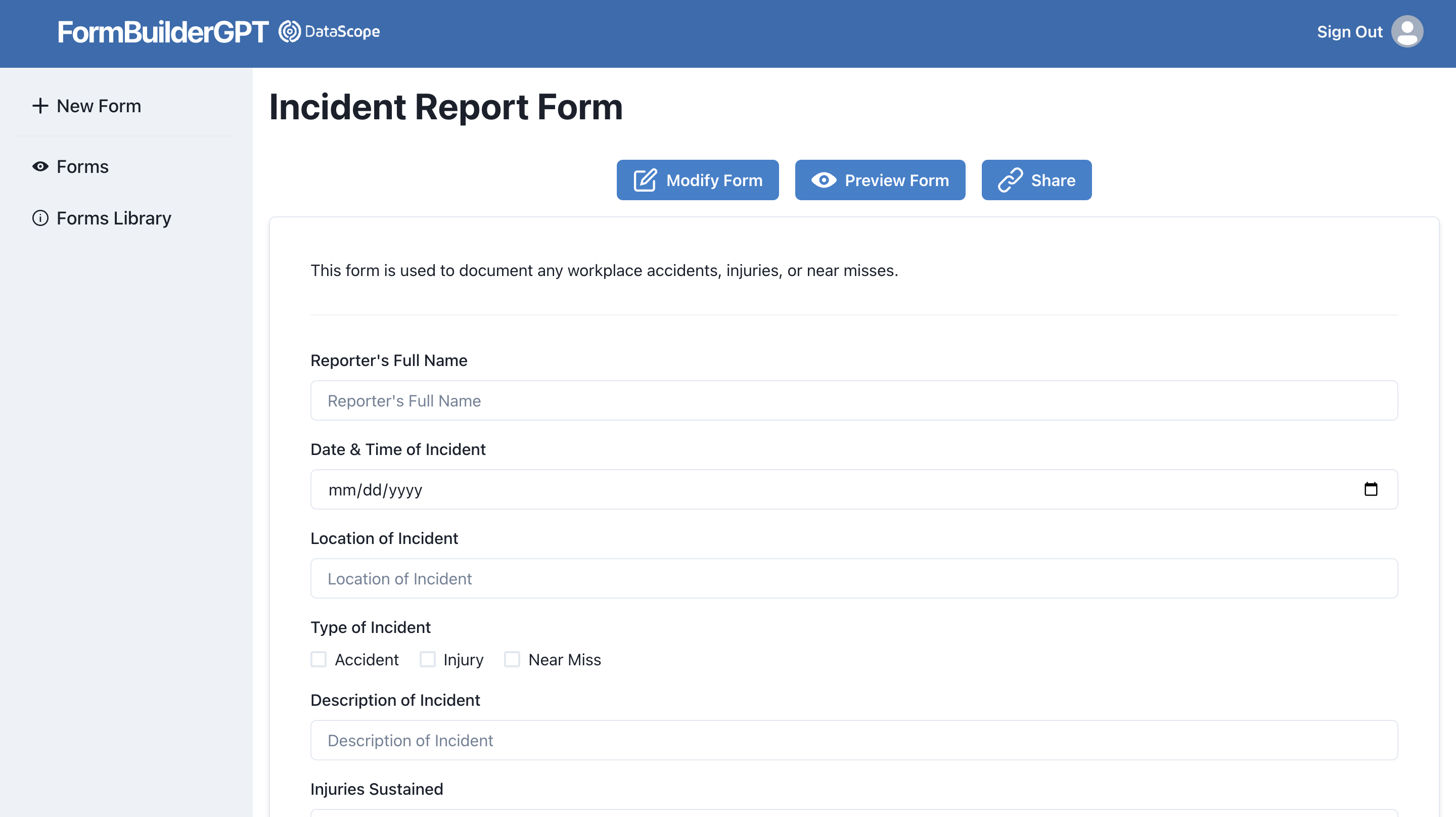Screen dimensions: 1456x817
Task: Enable the Near Miss checkbox
Action: coord(512,659)
